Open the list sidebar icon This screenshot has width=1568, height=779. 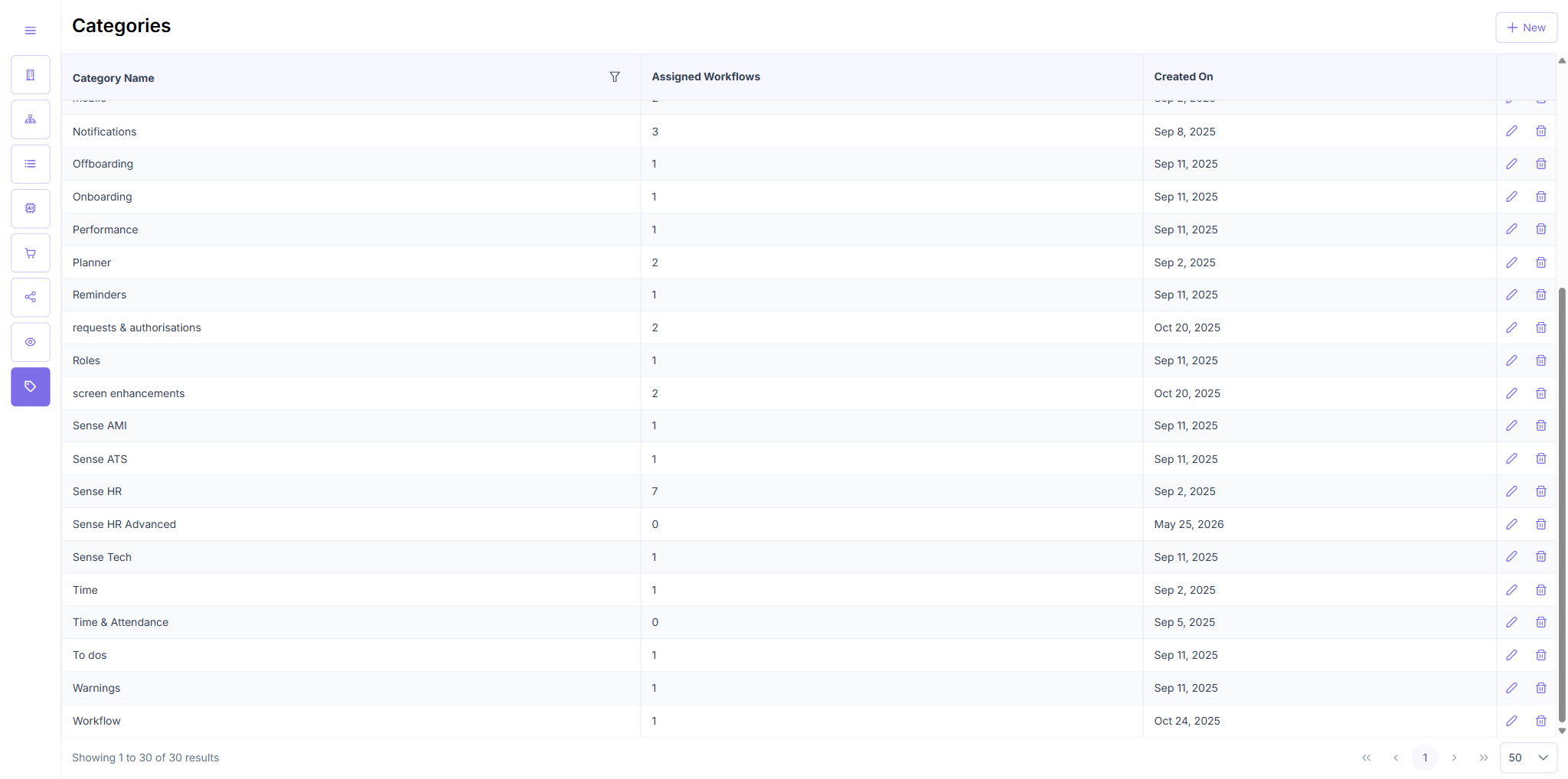click(x=31, y=164)
